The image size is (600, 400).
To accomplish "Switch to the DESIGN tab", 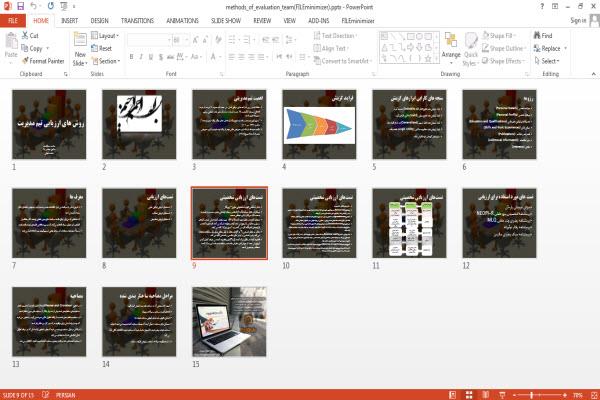I will tap(99, 21).
